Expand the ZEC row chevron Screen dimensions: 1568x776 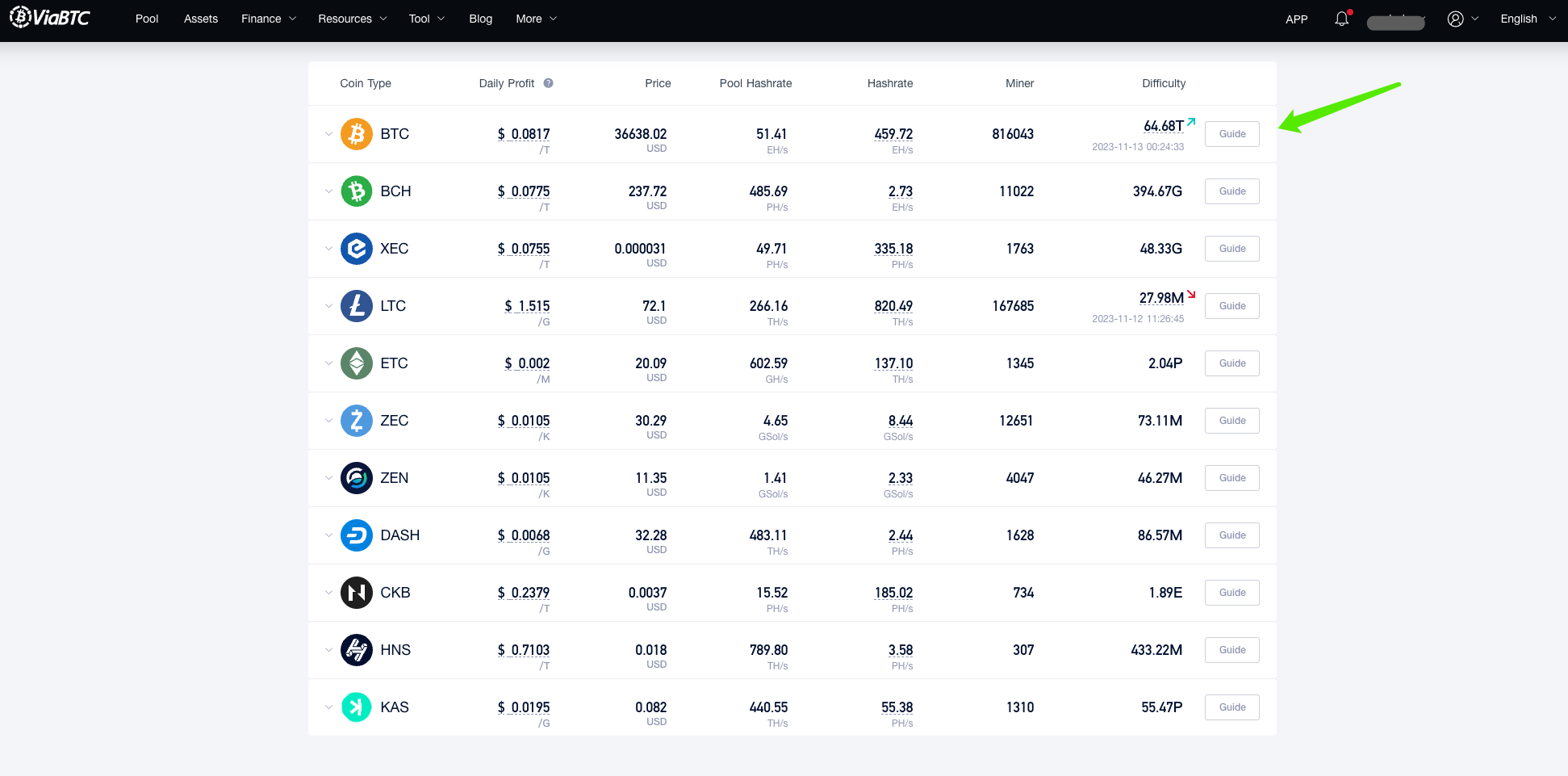[x=328, y=421]
